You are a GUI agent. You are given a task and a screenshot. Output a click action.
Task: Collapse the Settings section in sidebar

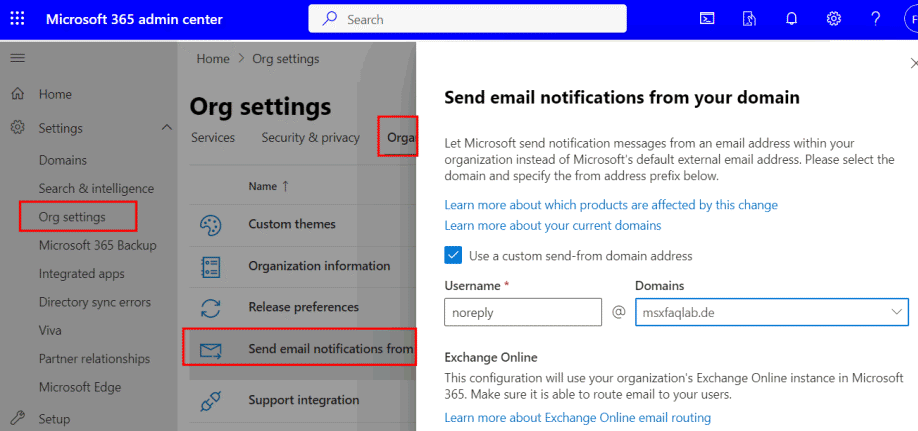pyautogui.click(x=166, y=128)
